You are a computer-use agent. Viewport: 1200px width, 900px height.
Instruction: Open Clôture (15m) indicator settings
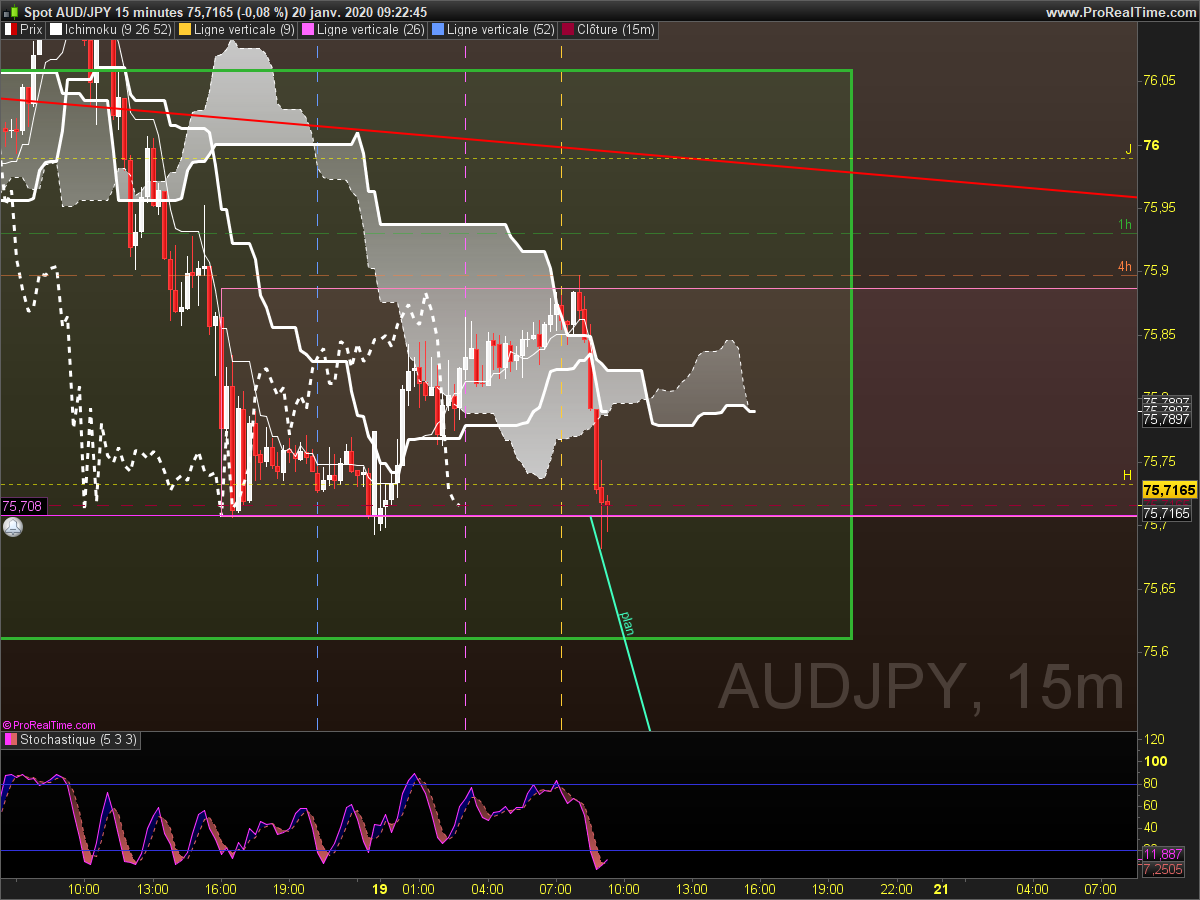click(609, 30)
